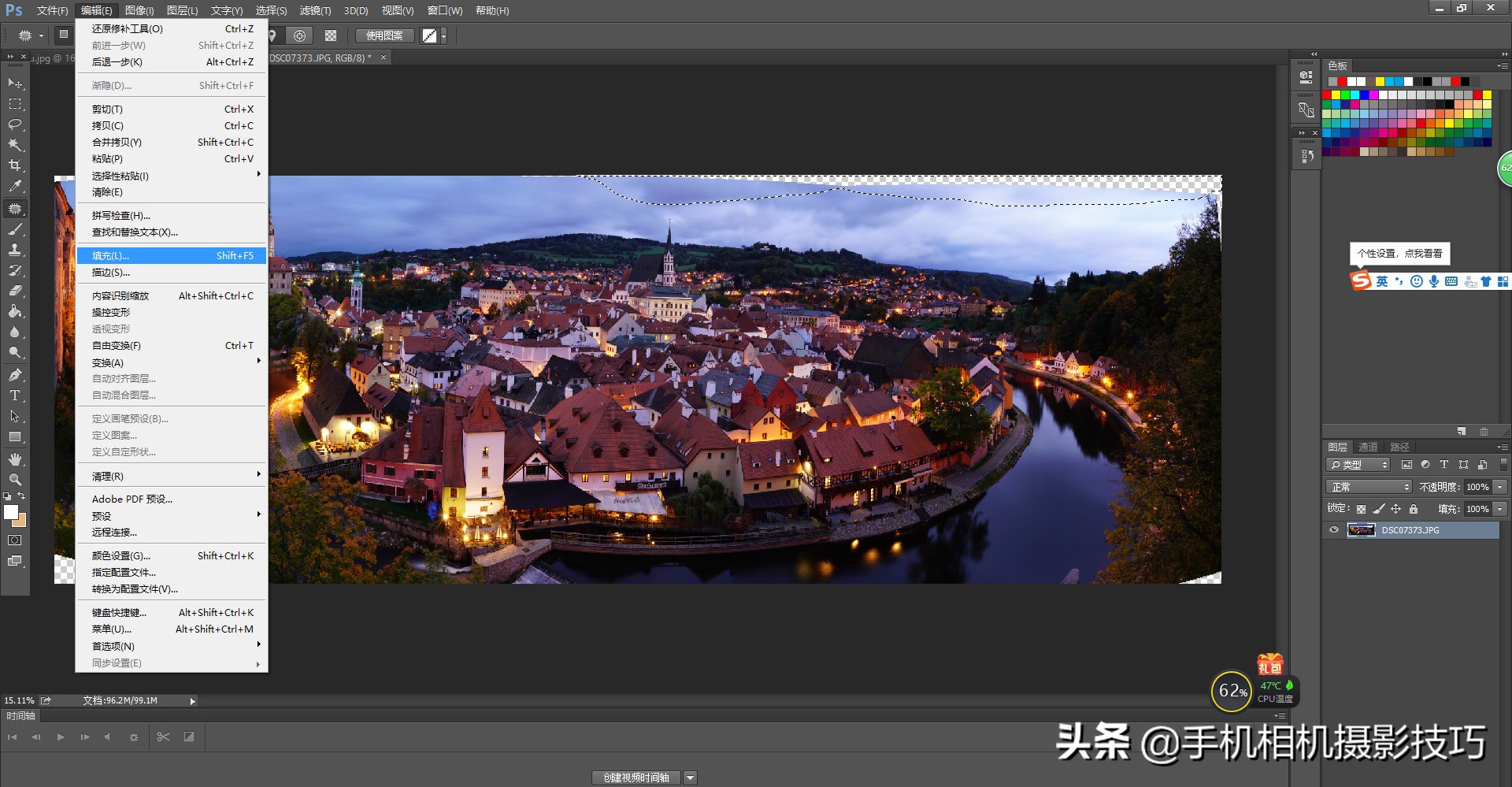Hide the DSC07373.JPG layer via eye icon
This screenshot has height=787, width=1512.
pos(1334,530)
